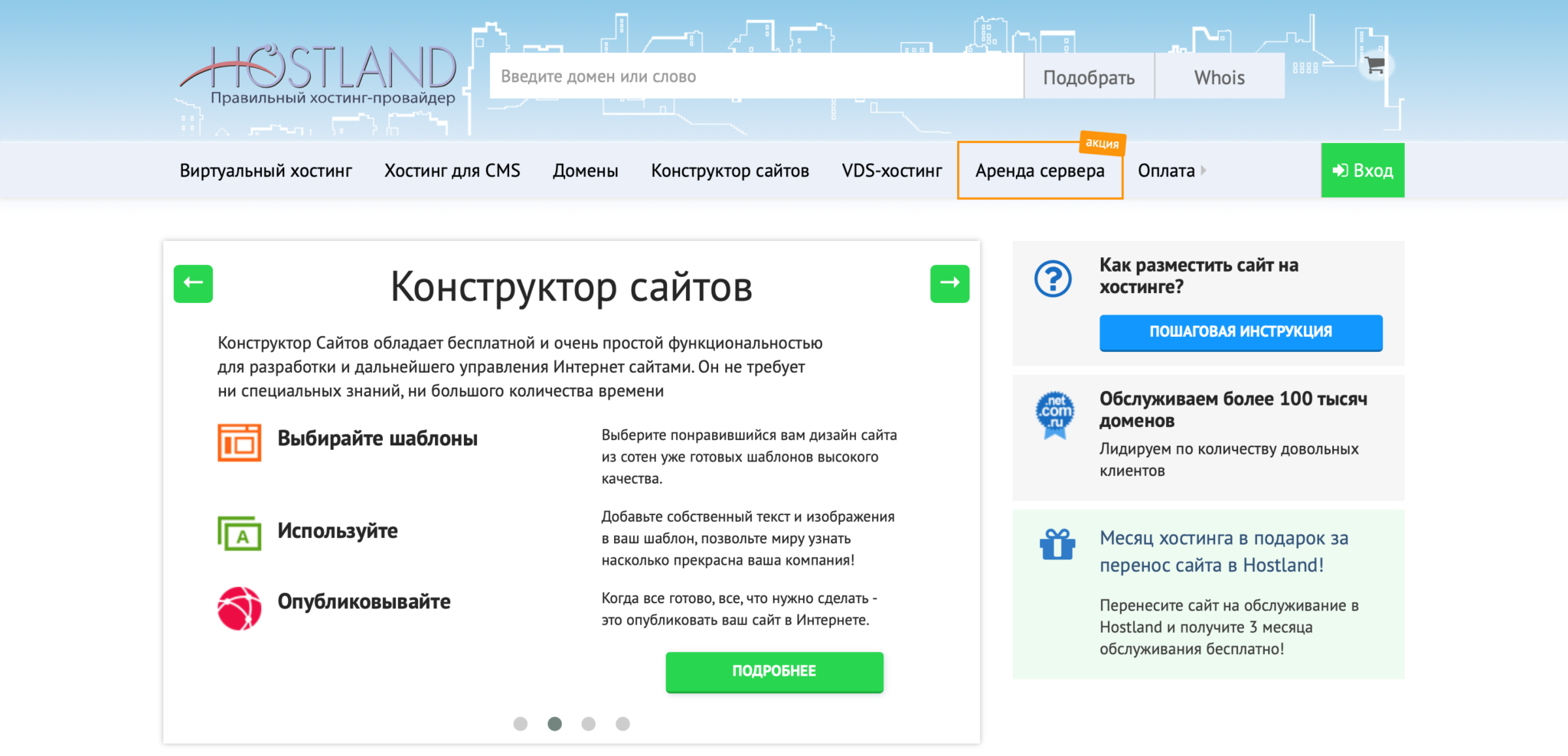Image resolution: width=1568 pixels, height=756 pixels.
Task: Click the orange templates icon
Action: (x=239, y=442)
